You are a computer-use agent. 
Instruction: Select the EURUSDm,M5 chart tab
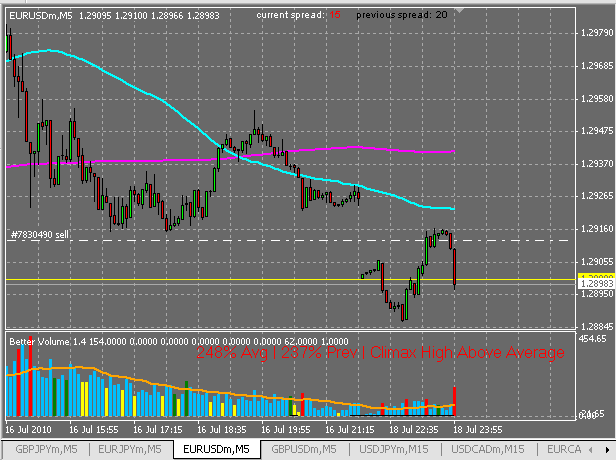click(216, 449)
